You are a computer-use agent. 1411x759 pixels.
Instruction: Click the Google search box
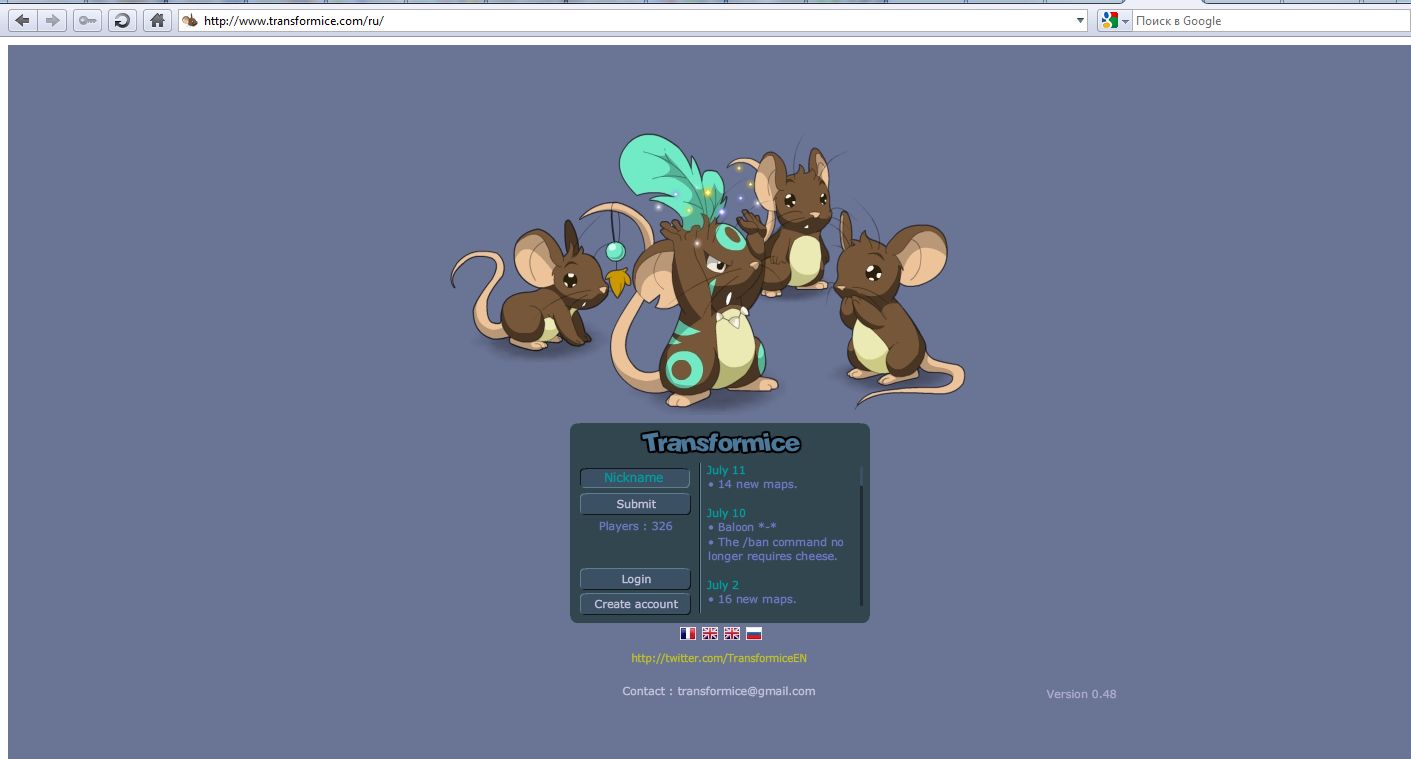[x=1270, y=20]
